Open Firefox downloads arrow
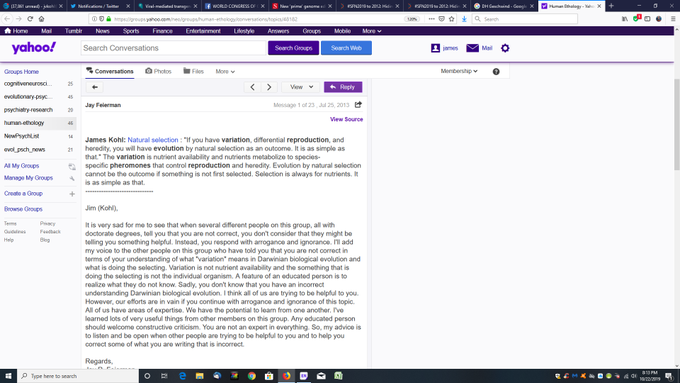 [x=464, y=19]
